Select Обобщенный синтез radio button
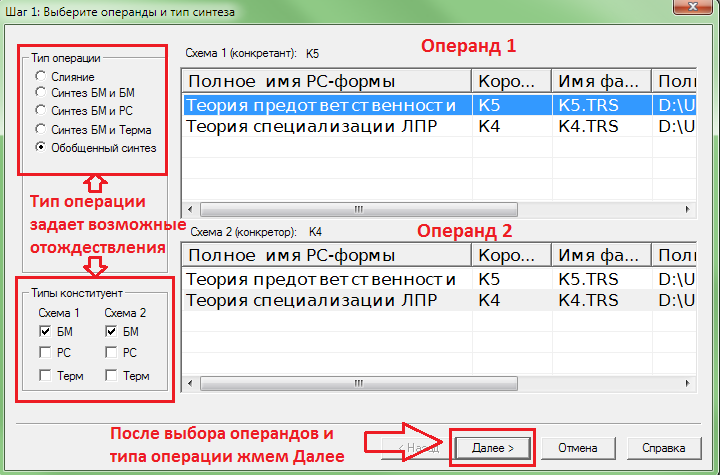 click(40, 148)
